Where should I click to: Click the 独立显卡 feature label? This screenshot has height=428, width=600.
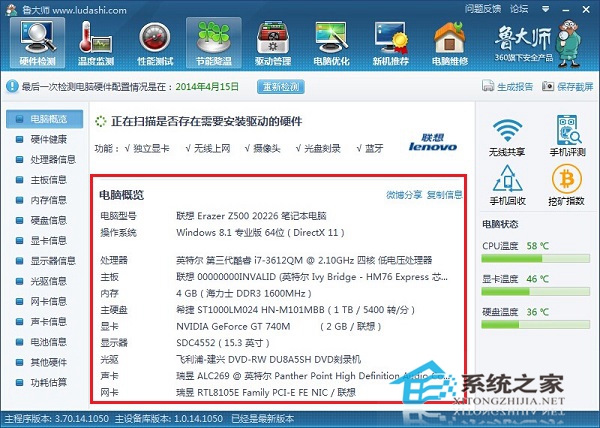(x=151, y=148)
